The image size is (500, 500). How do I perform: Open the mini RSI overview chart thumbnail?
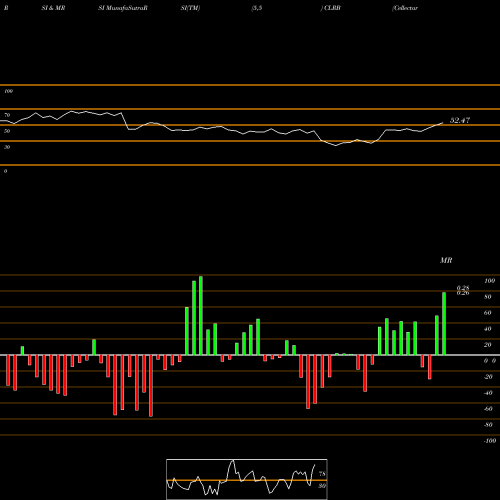point(247,479)
